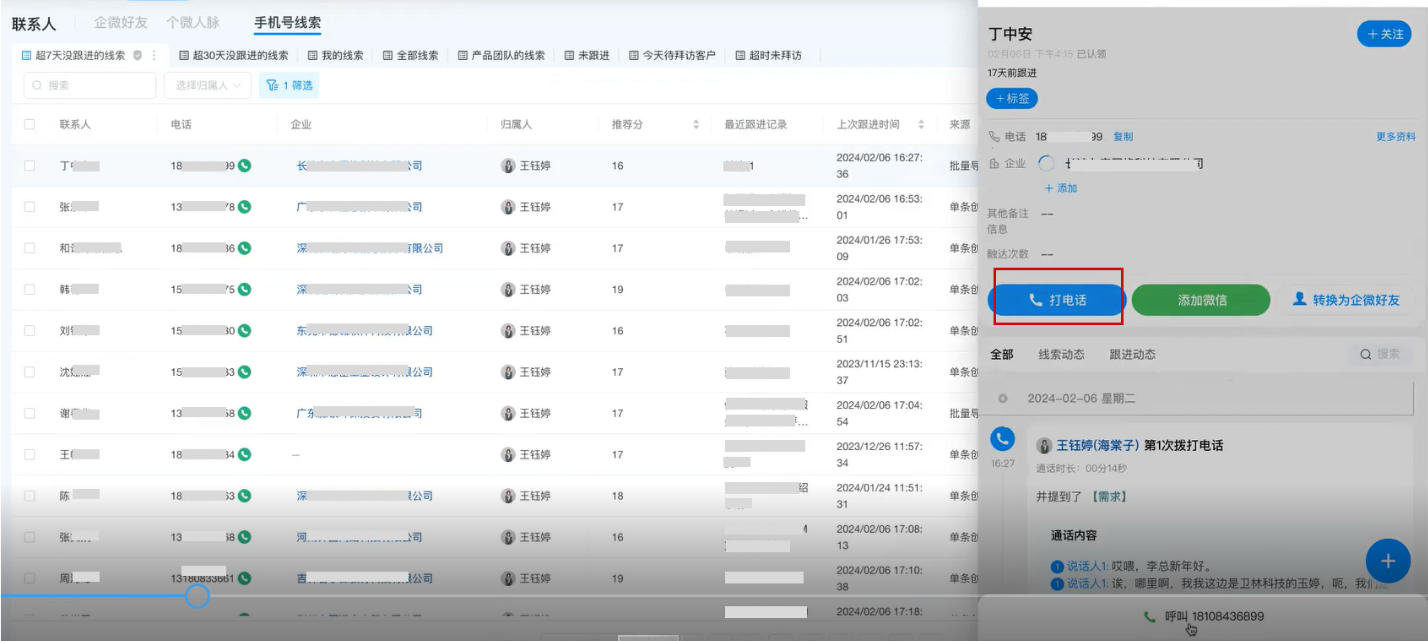Click green call icon for phone ending 34
This screenshot has height=641, width=1428.
[x=244, y=455]
